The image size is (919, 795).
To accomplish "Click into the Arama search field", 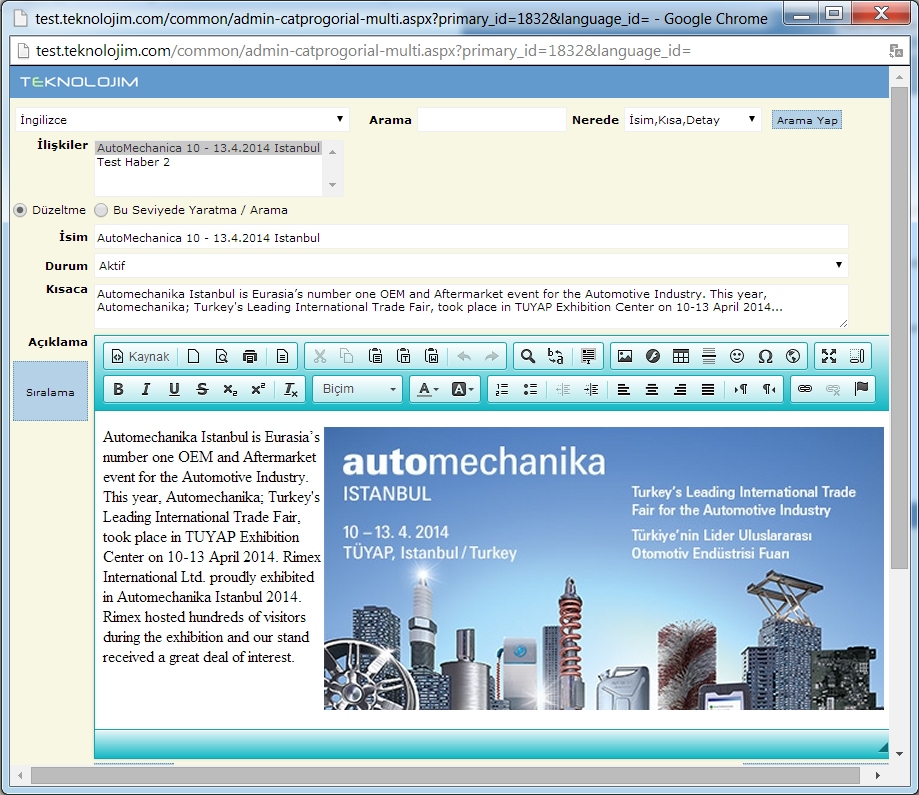I will (x=491, y=120).
